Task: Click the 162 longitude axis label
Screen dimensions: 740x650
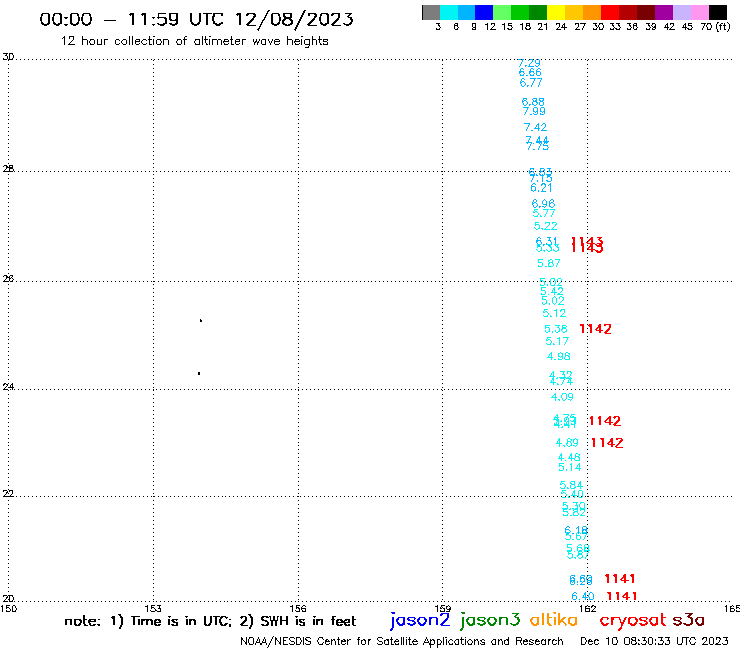Action: point(588,608)
